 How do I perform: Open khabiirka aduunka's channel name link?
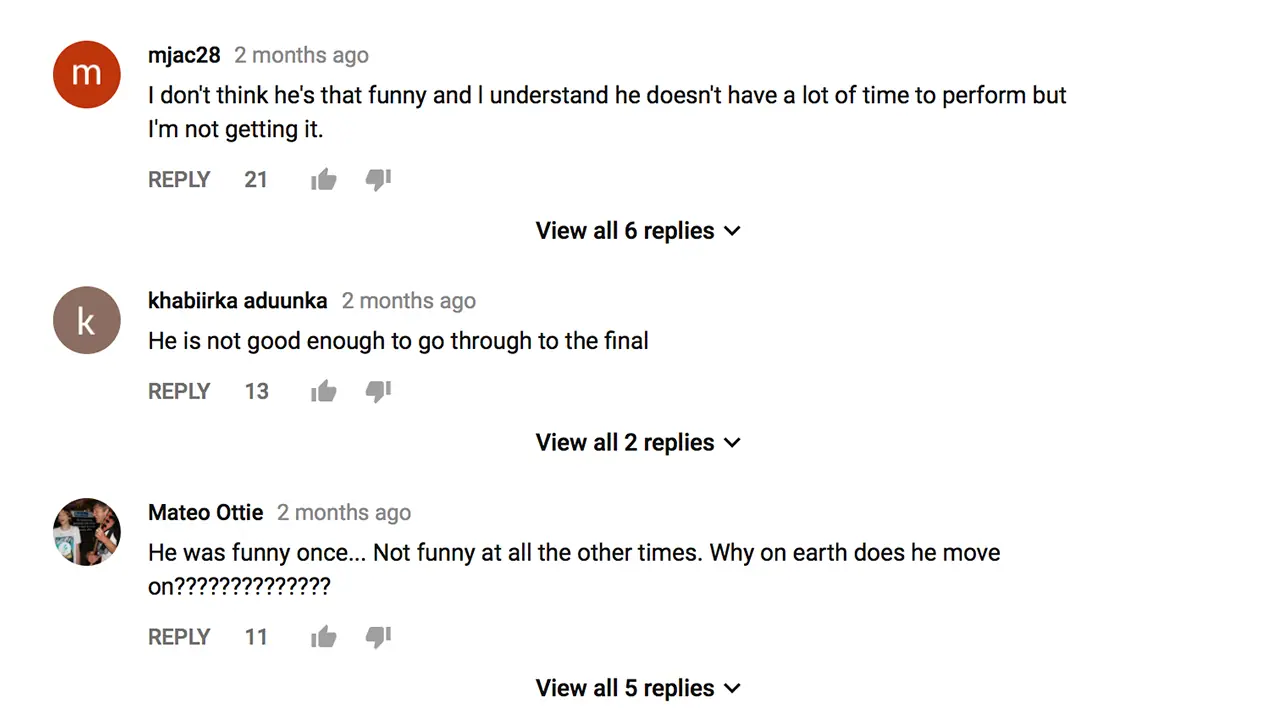[x=237, y=301]
